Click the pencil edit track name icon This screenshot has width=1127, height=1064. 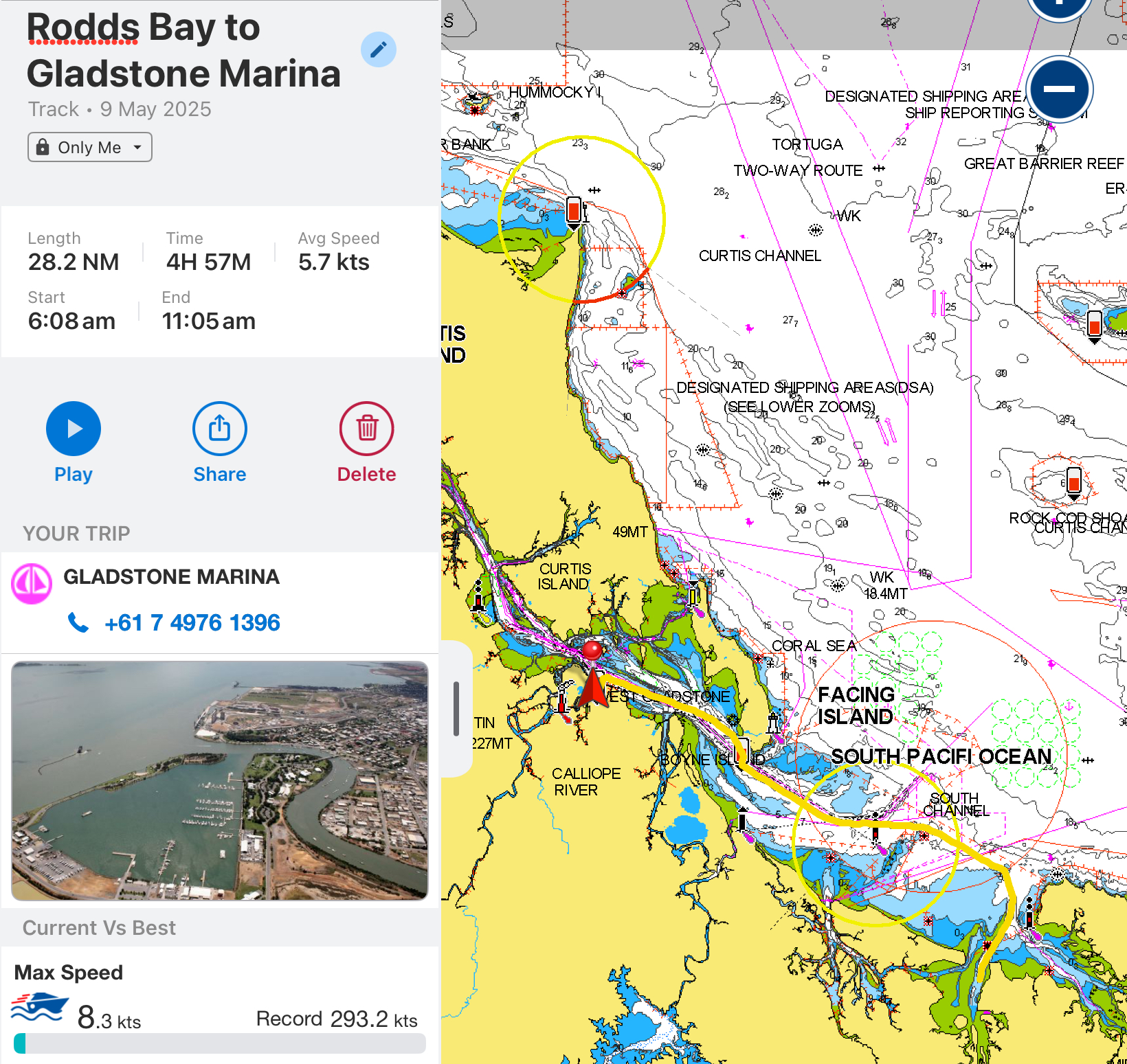click(378, 49)
